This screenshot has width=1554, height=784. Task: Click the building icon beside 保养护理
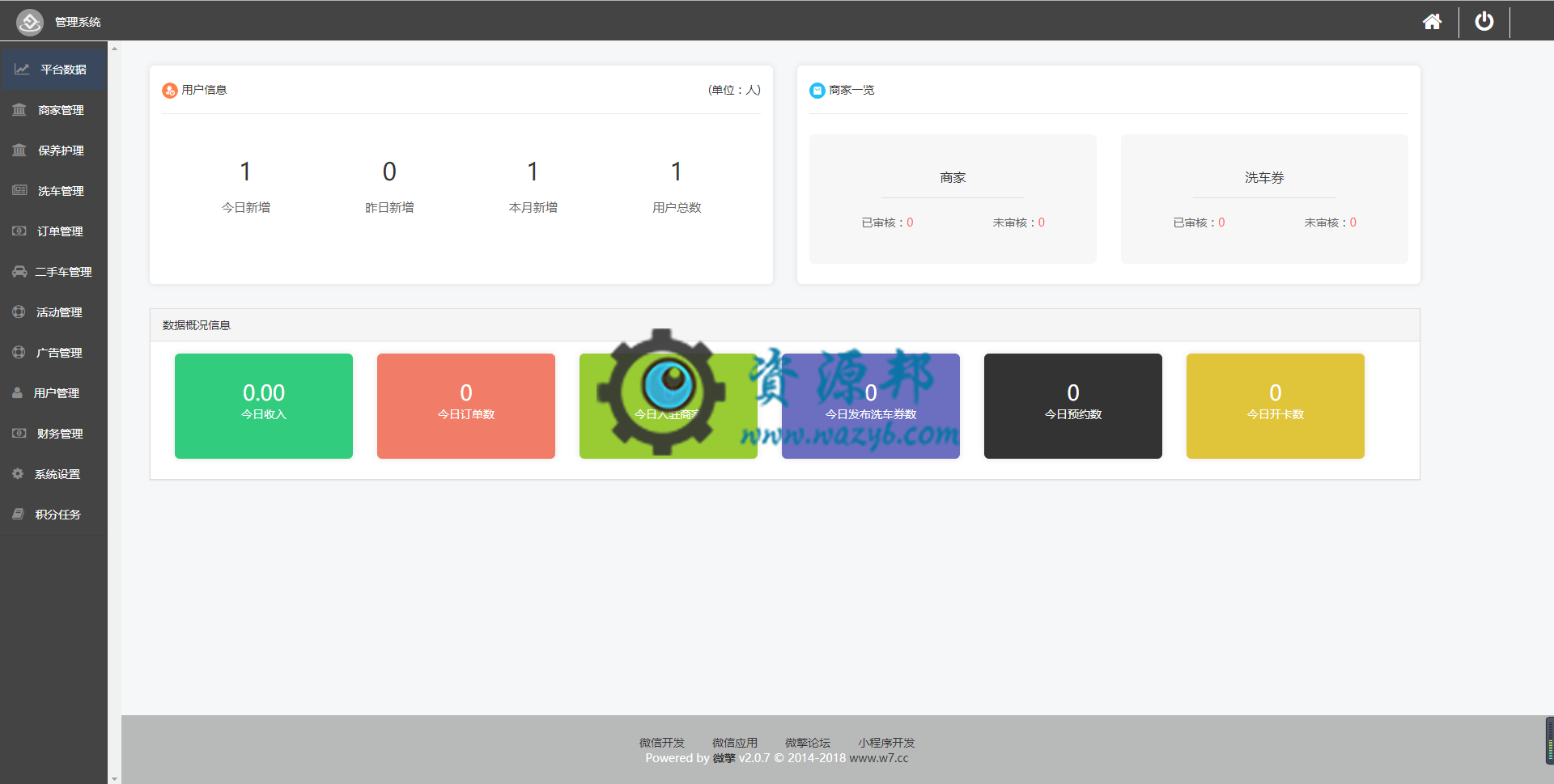pos(19,150)
